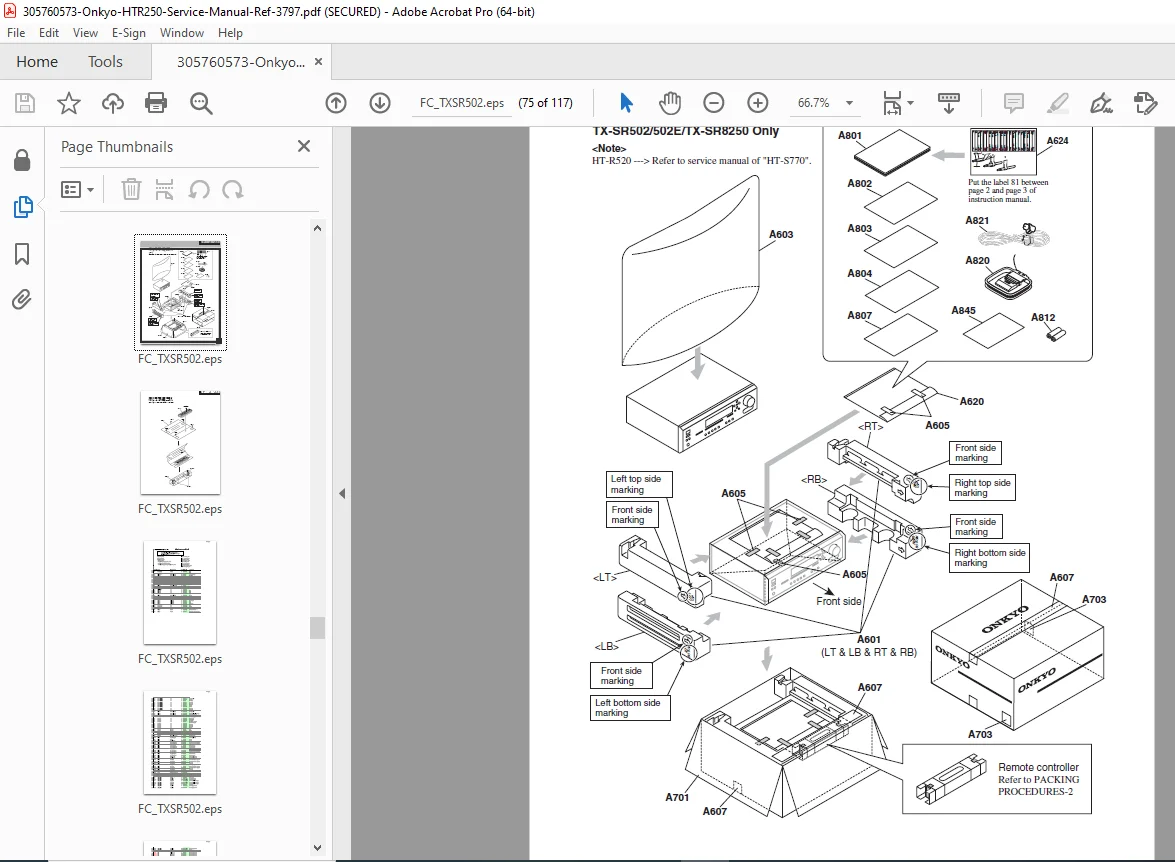Click the upload to cloud icon

click(112, 103)
